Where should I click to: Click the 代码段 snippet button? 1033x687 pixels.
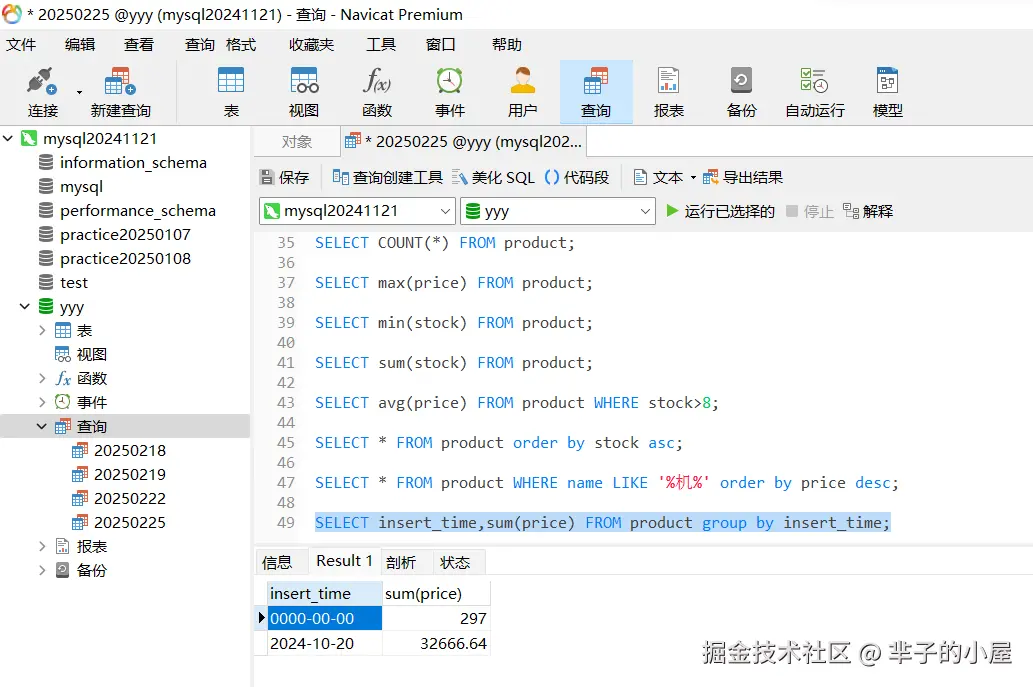pyautogui.click(x=577, y=177)
